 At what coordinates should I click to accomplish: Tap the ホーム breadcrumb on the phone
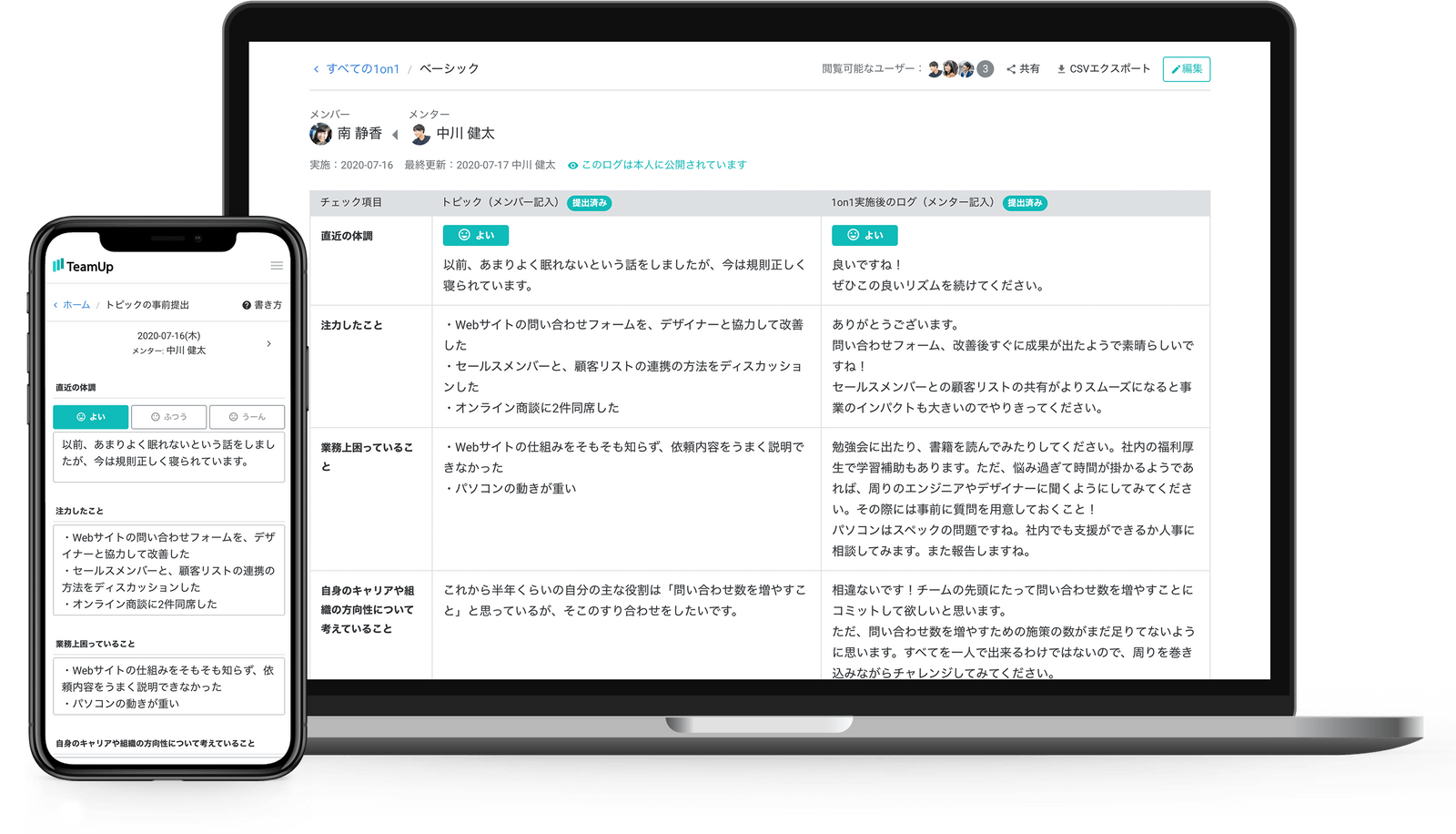coord(76,305)
